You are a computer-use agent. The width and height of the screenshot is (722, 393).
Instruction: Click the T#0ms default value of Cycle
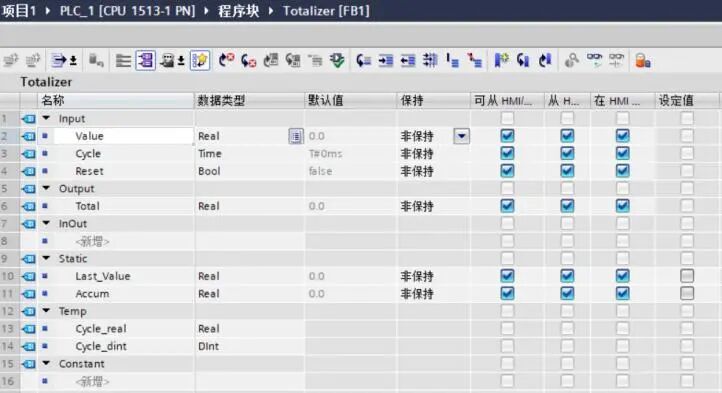pos(326,153)
